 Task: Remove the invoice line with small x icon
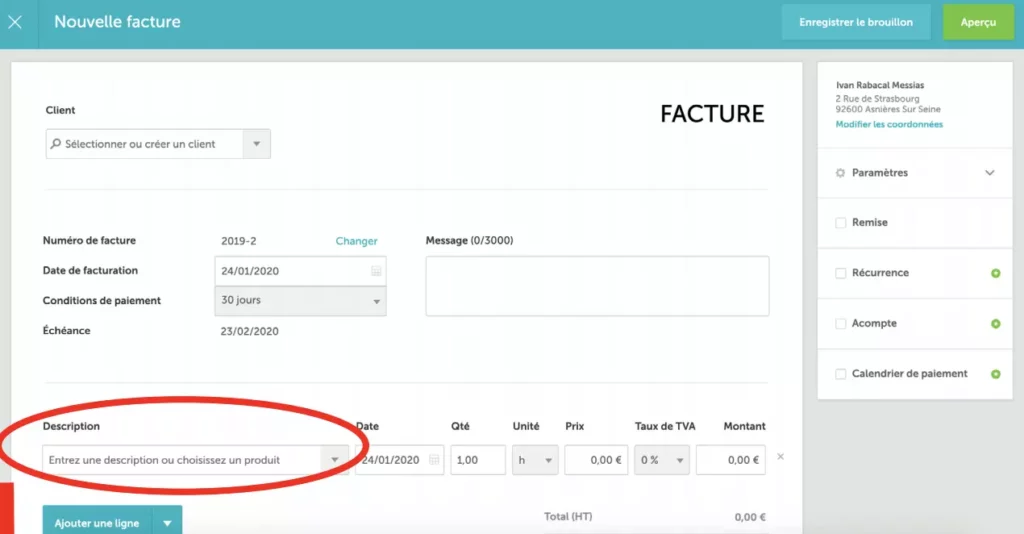[781, 458]
